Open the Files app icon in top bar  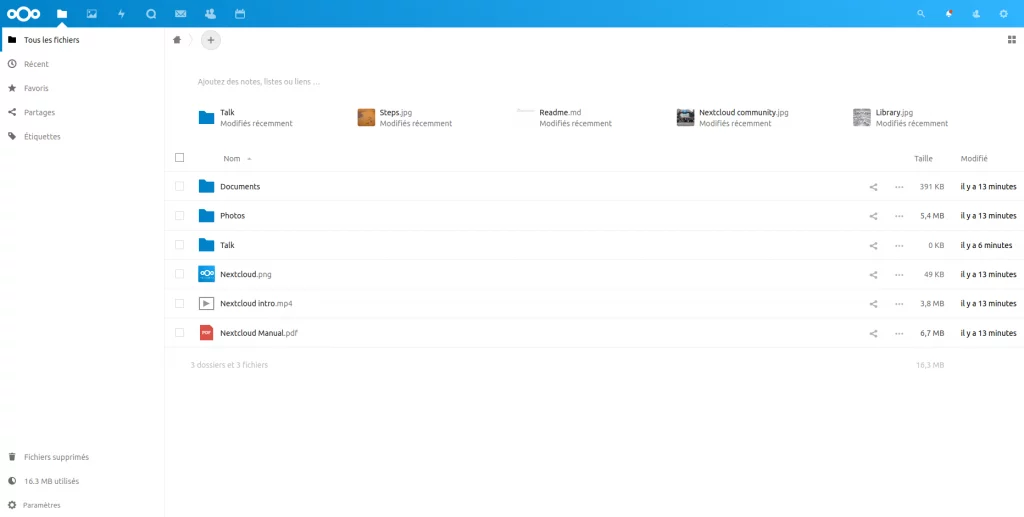tap(62, 14)
